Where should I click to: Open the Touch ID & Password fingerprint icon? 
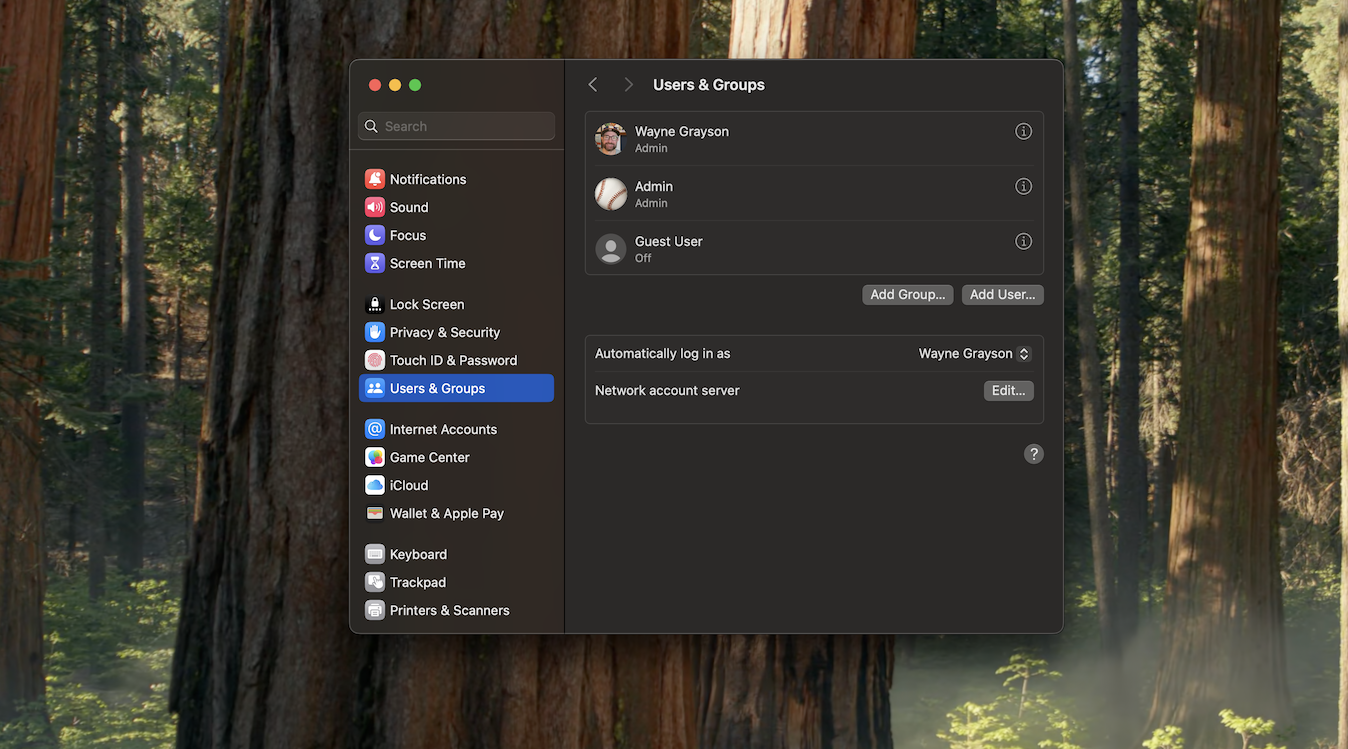(375, 360)
